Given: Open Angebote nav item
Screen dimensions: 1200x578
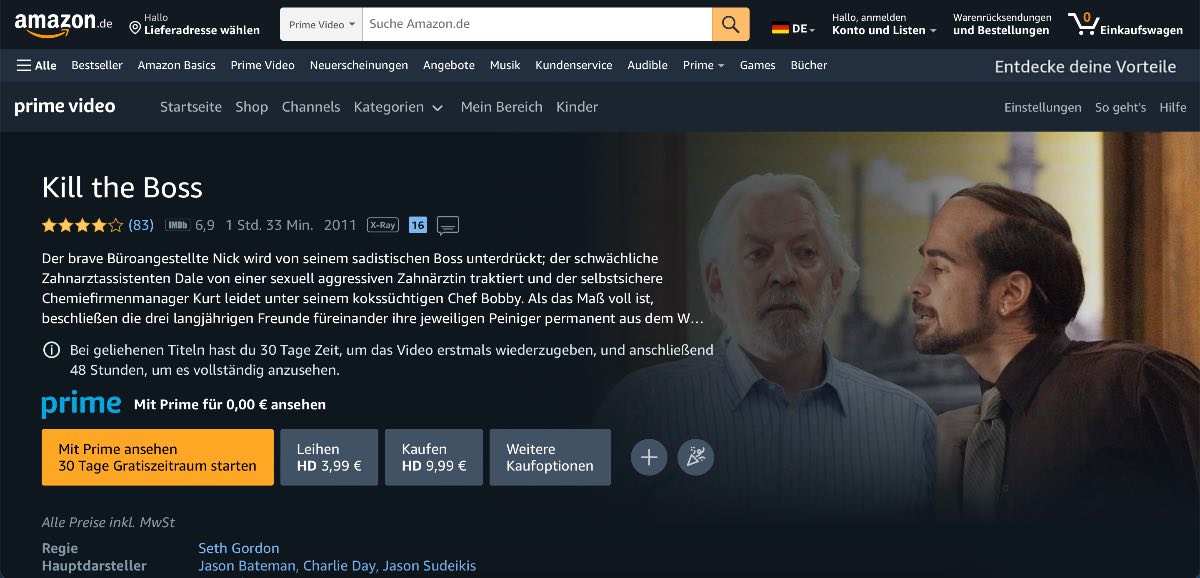Looking at the screenshot, I should click(449, 65).
